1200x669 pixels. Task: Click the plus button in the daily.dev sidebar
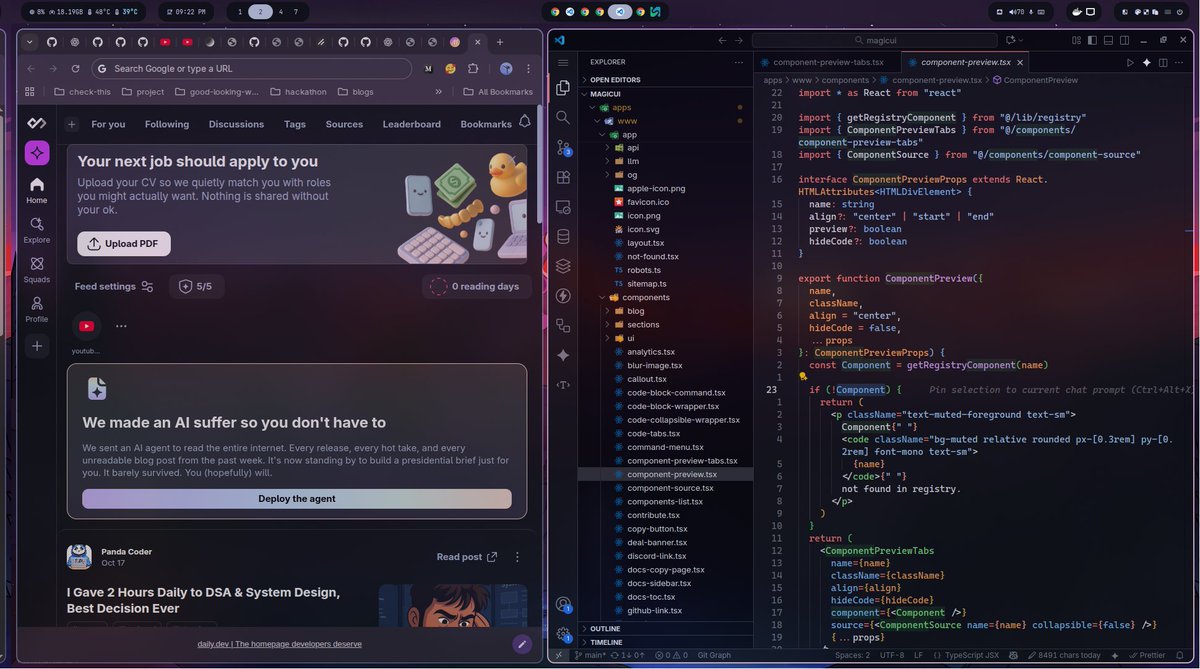(x=37, y=346)
